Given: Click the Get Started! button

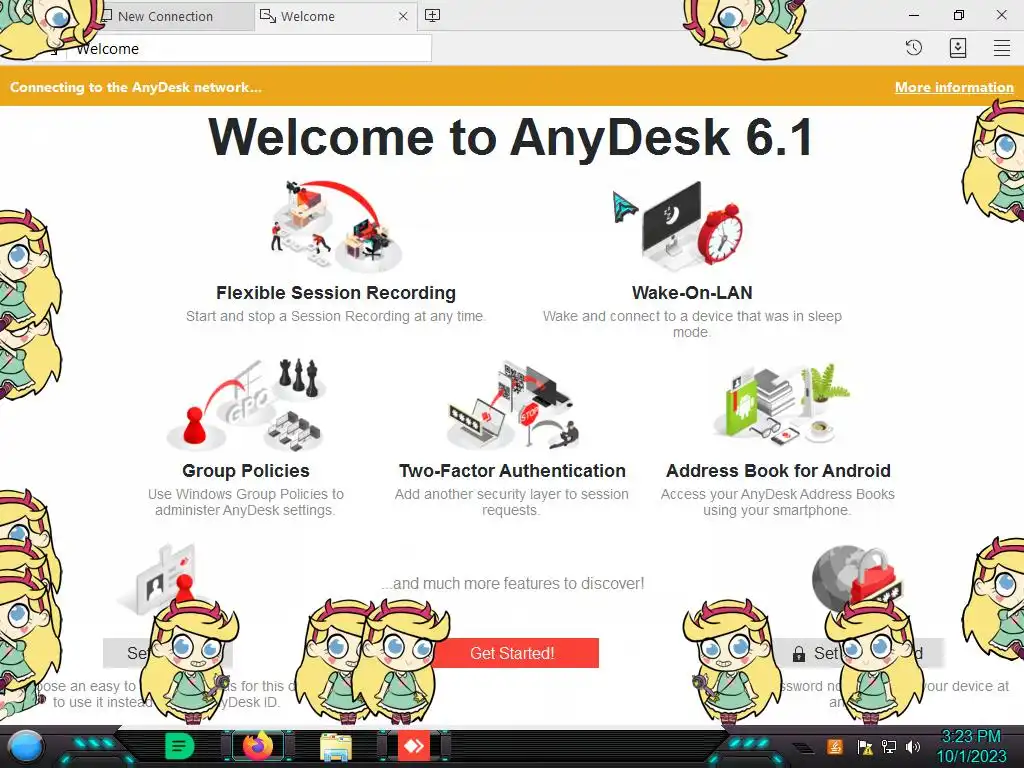Looking at the screenshot, I should pyautogui.click(x=512, y=653).
